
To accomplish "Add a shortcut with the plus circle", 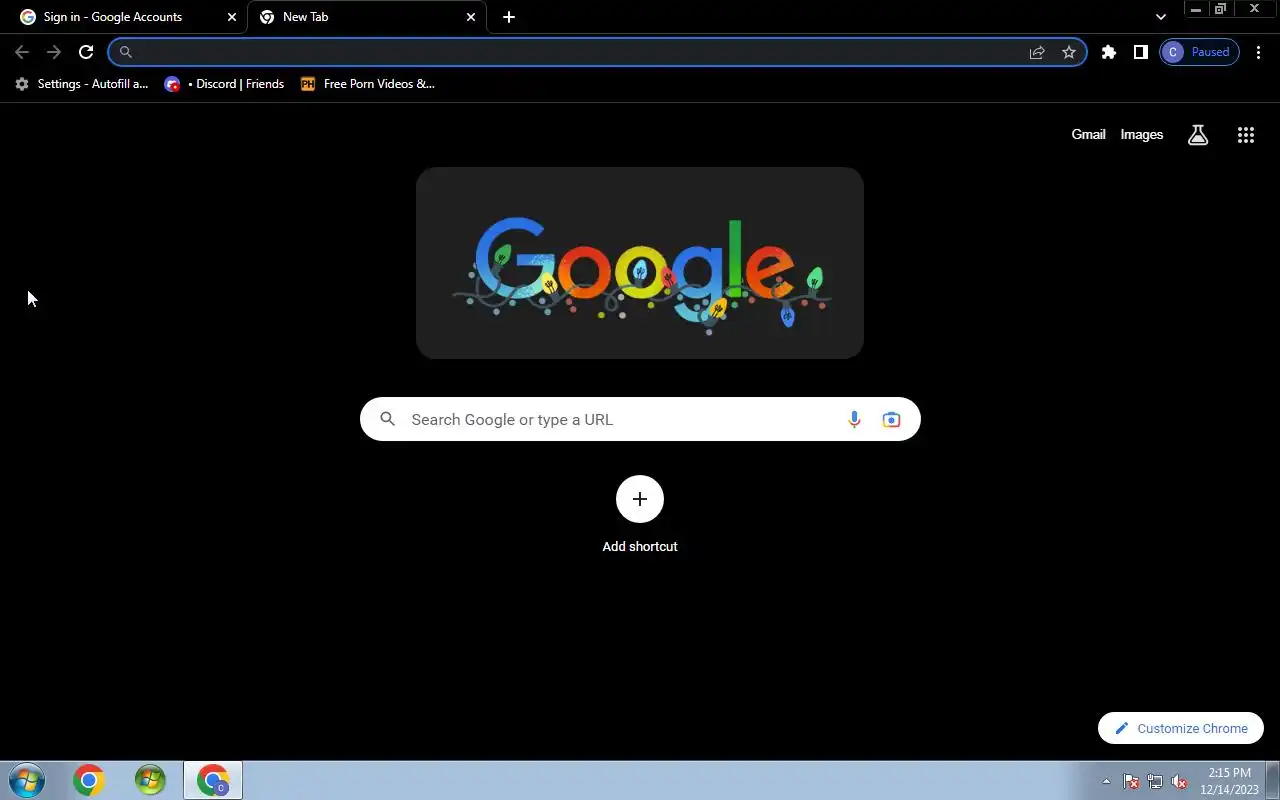I will click(x=640, y=499).
